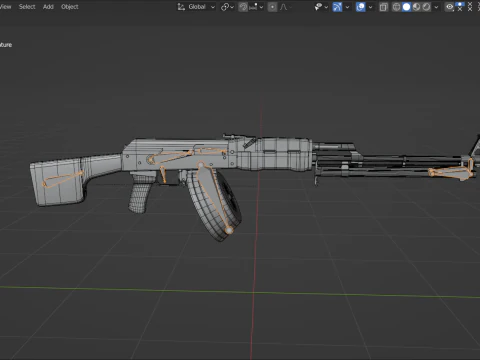
Task: Click the eye visibility icon at top right
Action: [x=450, y=7]
